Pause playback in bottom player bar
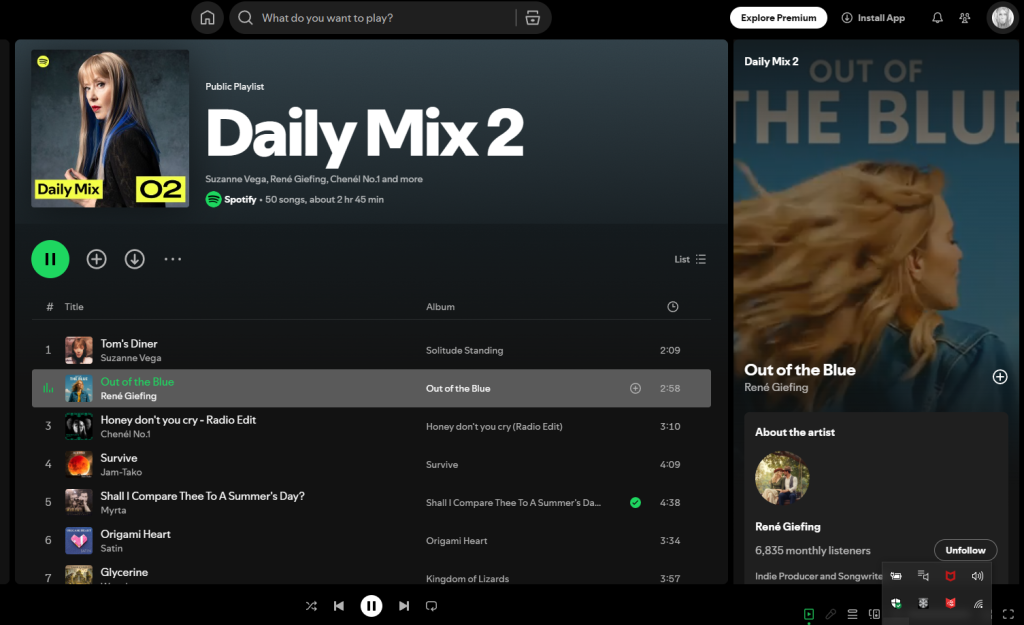The height and width of the screenshot is (625, 1024). (372, 606)
